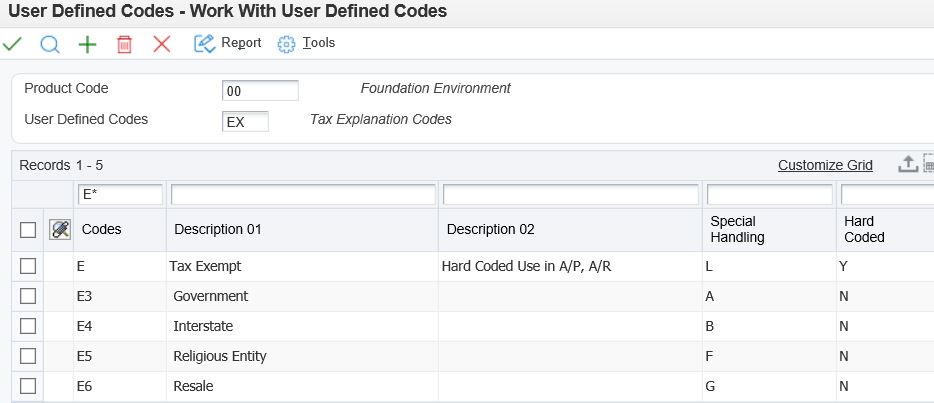
Task: Click the red X Close icon
Action: (x=161, y=44)
